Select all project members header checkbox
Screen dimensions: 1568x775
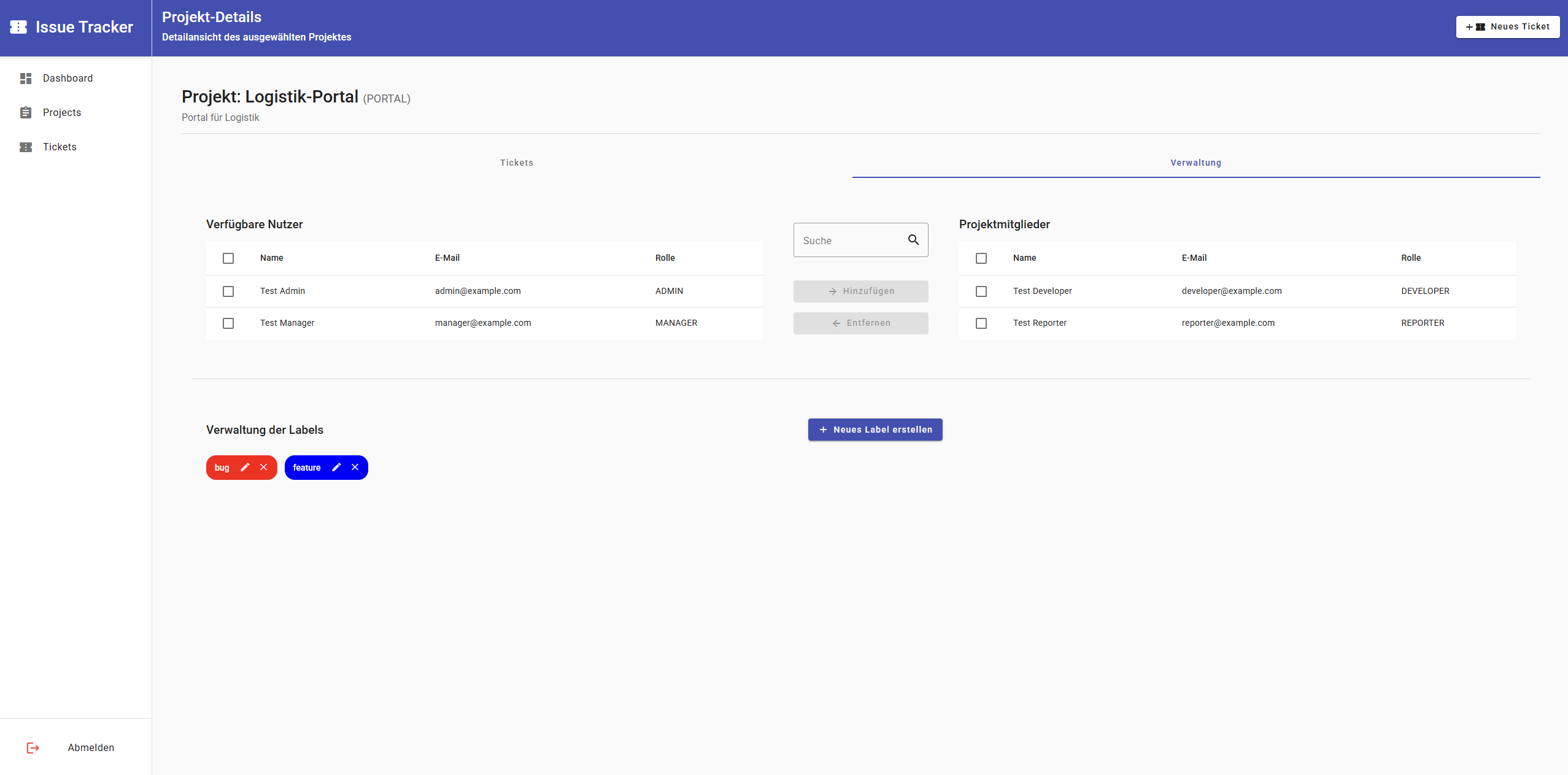click(x=981, y=258)
